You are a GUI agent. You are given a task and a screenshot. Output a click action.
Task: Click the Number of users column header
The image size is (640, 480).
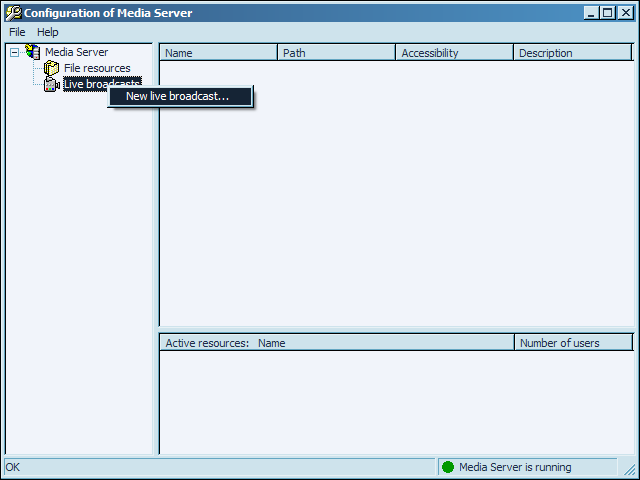point(573,343)
